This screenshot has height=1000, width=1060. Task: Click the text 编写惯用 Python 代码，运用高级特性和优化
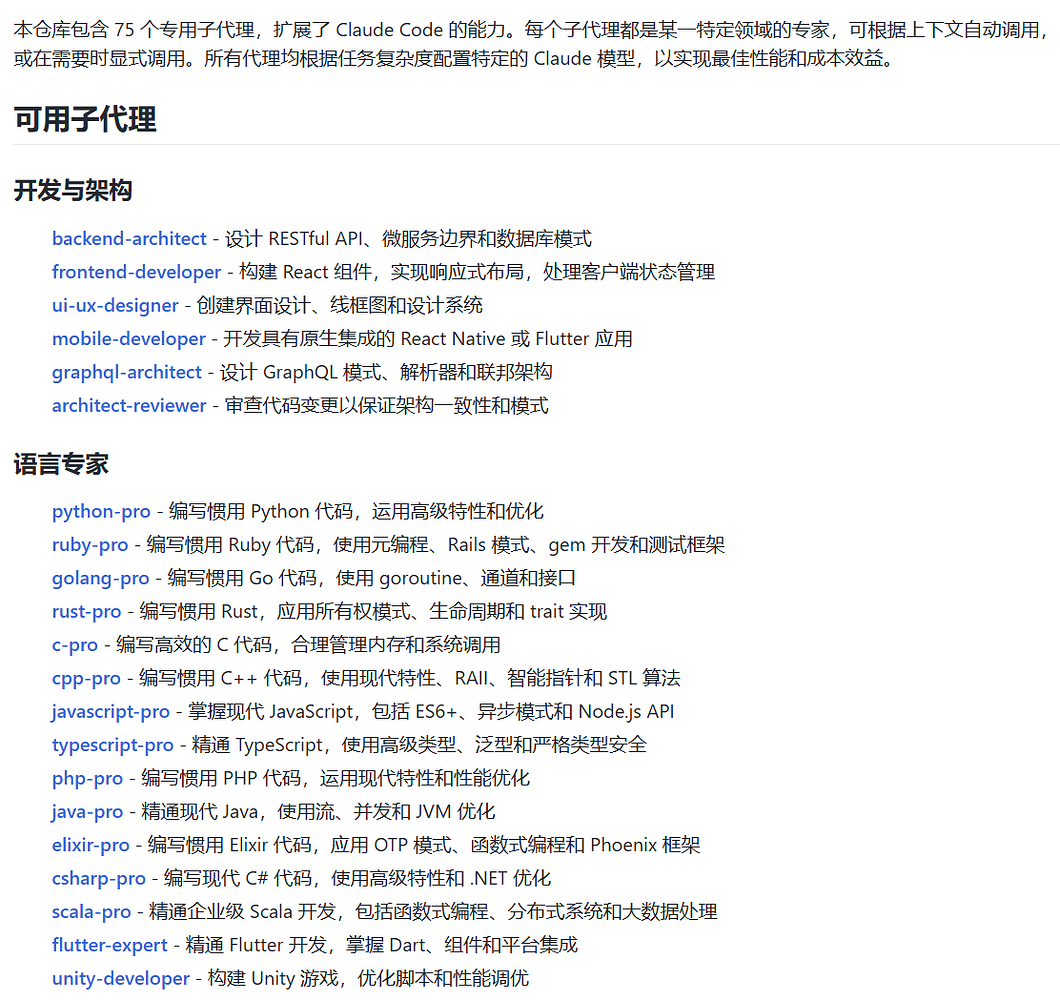(x=356, y=512)
